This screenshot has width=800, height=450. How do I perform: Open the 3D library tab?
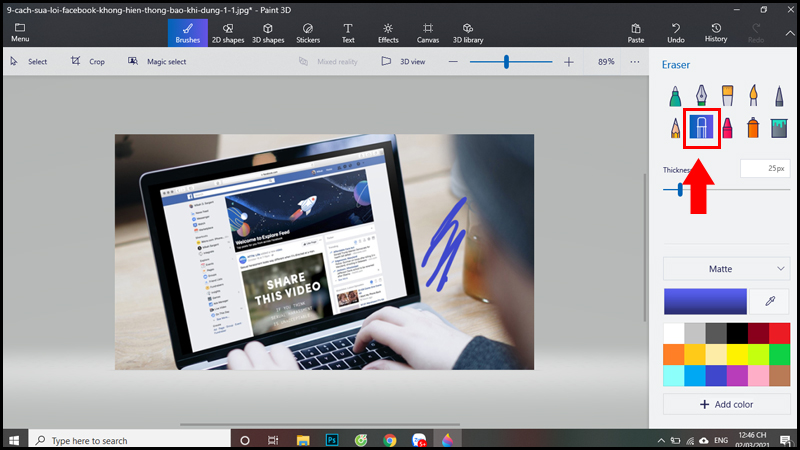pos(468,33)
